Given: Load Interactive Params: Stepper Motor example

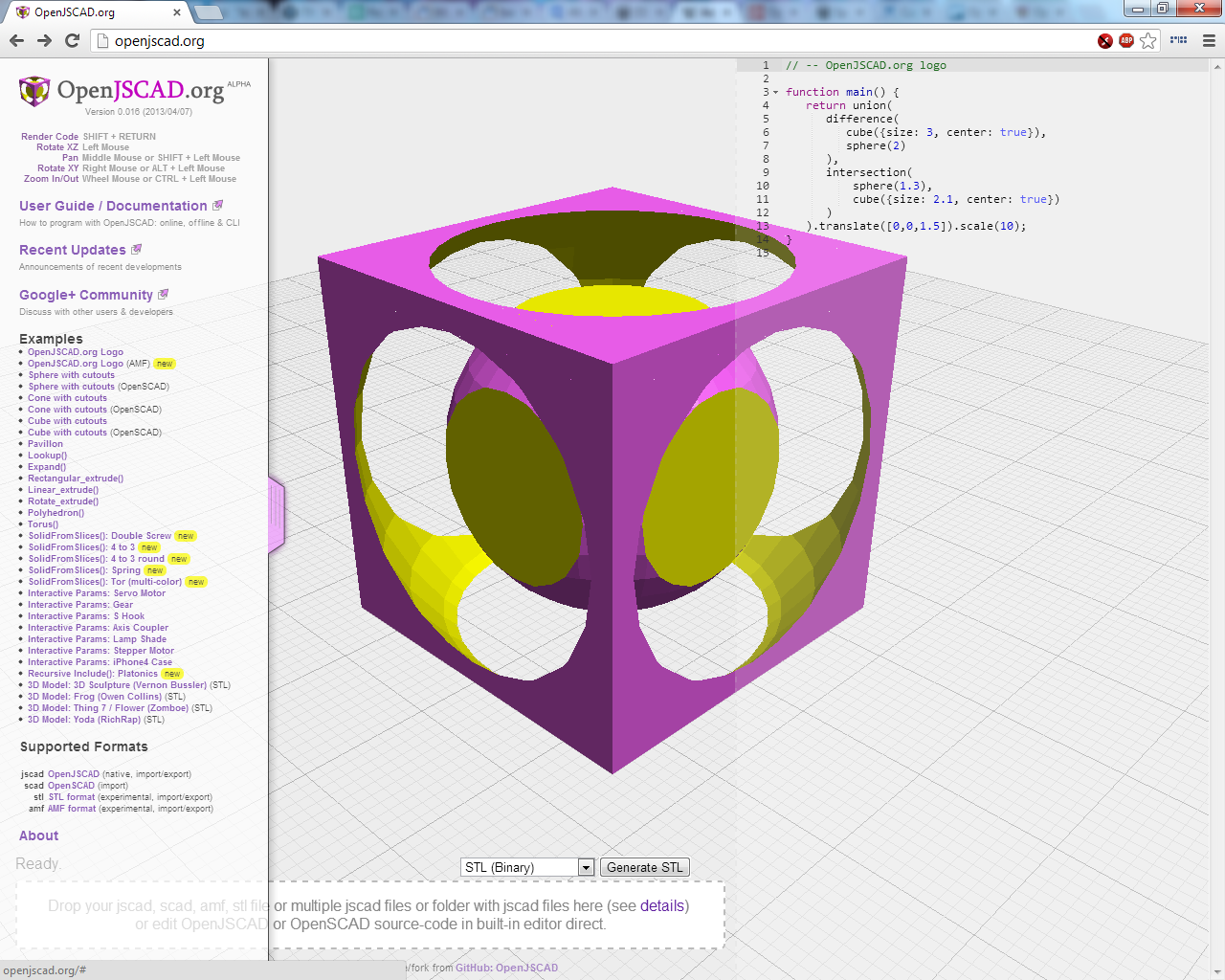Looking at the screenshot, I should (100, 651).
